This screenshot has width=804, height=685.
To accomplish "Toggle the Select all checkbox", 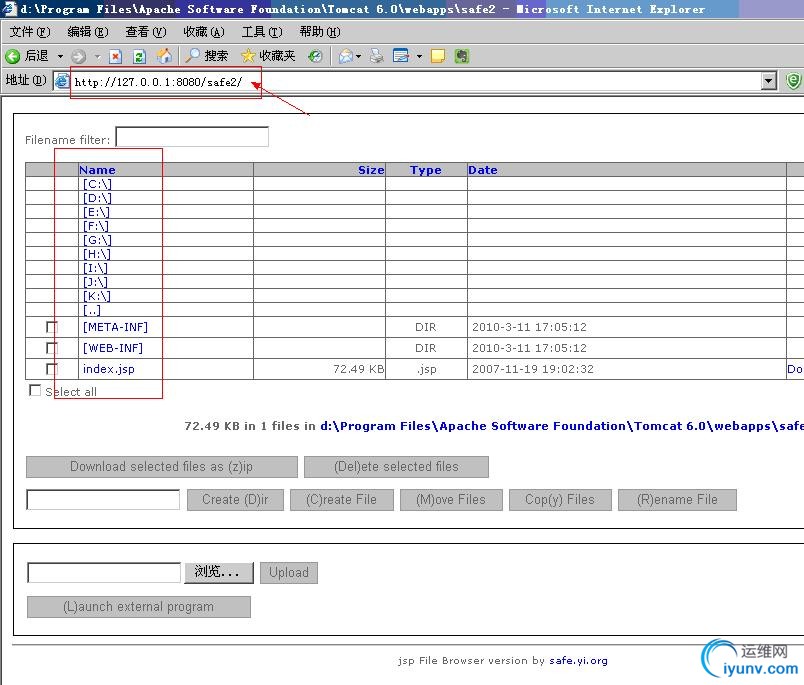I will point(35,391).
